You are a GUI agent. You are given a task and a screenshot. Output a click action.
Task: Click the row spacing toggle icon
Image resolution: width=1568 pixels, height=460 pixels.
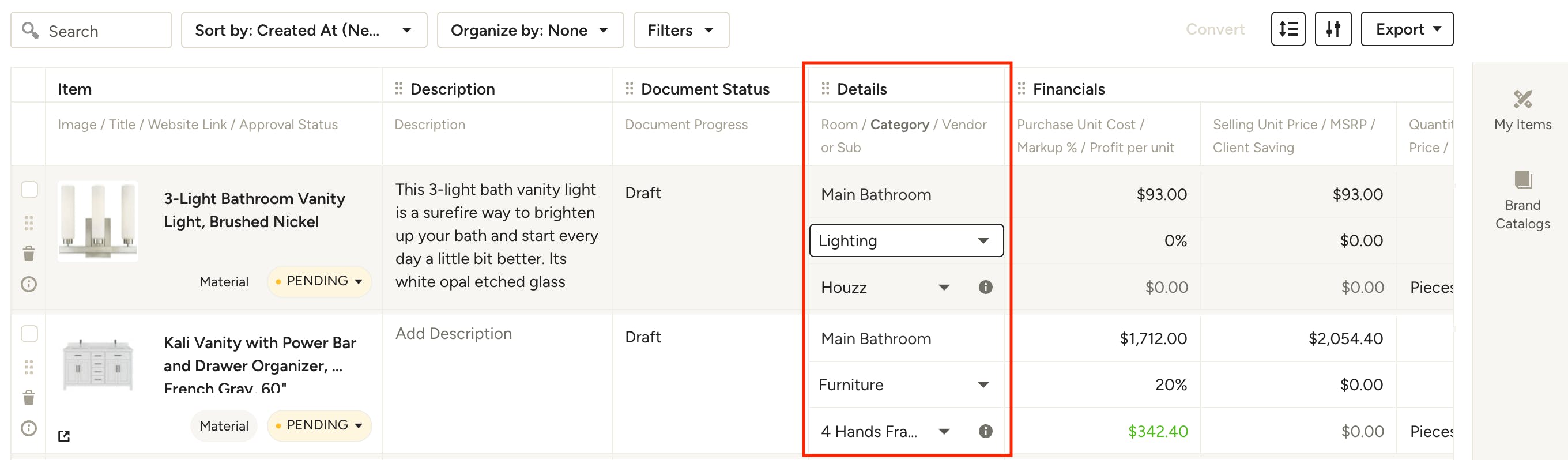coord(1287,29)
